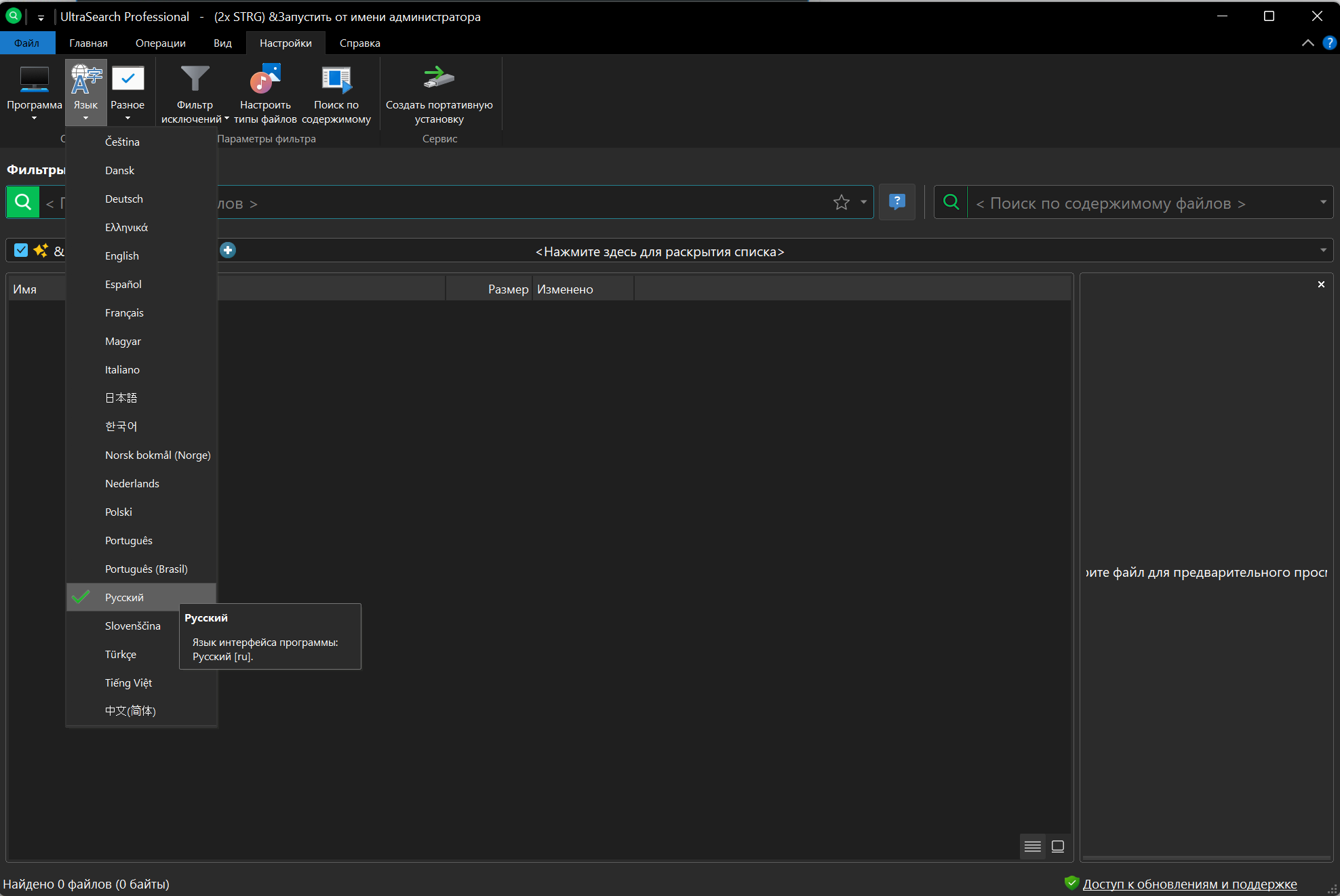Select Tiếng Việt language
1340x896 pixels.
(x=141, y=683)
